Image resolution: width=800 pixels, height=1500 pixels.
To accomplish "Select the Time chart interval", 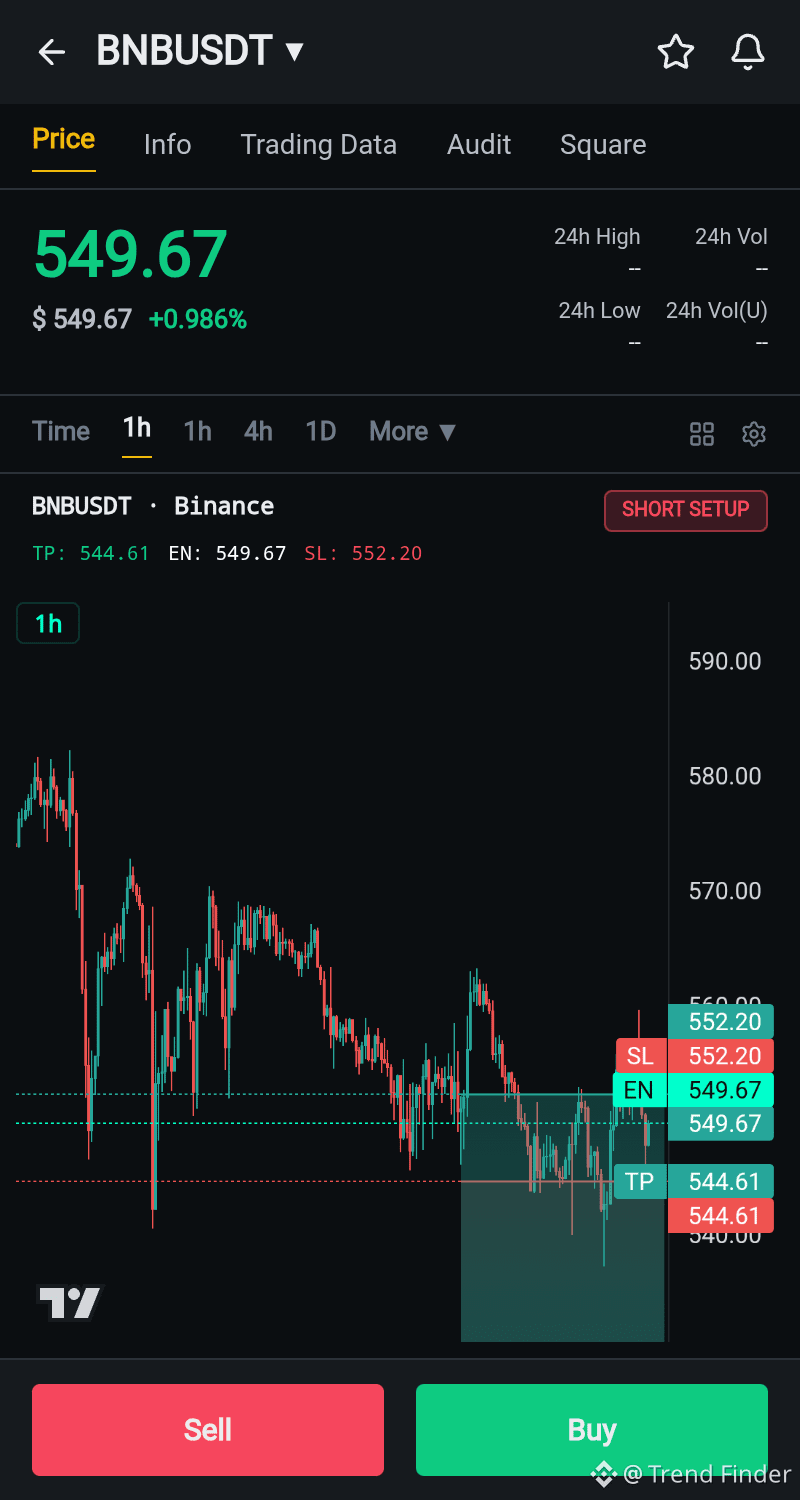I will point(61,431).
